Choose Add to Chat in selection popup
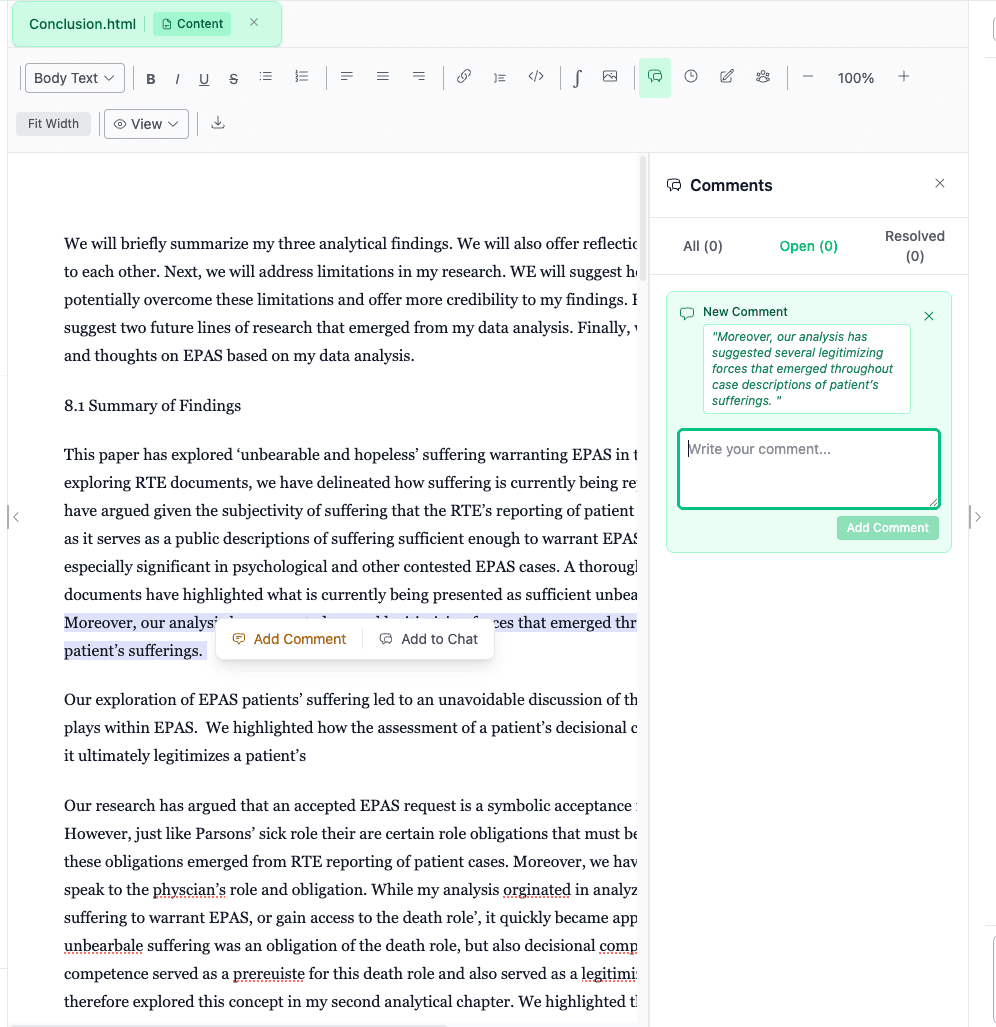Viewport: 996px width, 1027px height. point(429,639)
